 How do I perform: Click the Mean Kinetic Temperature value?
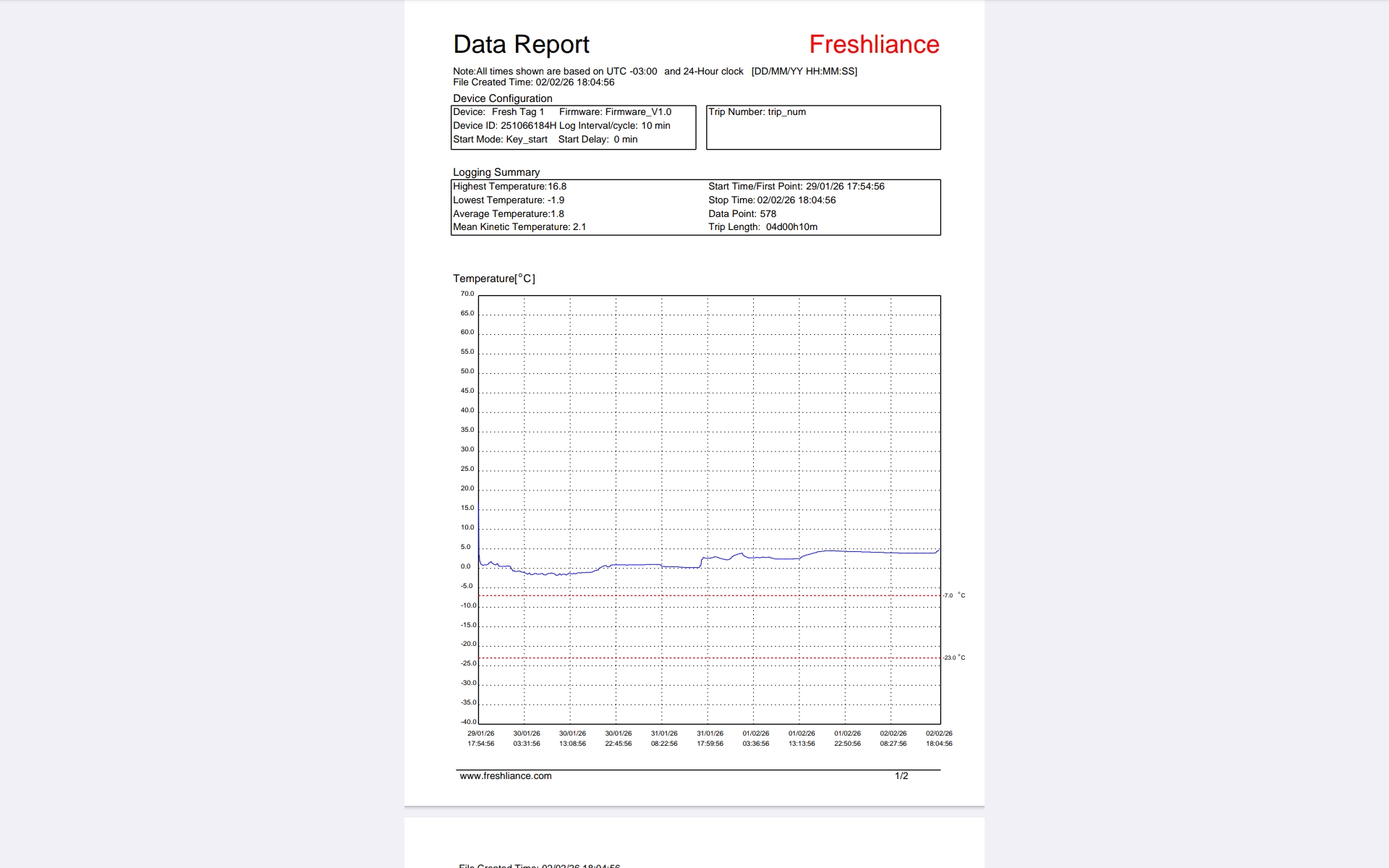click(519, 227)
